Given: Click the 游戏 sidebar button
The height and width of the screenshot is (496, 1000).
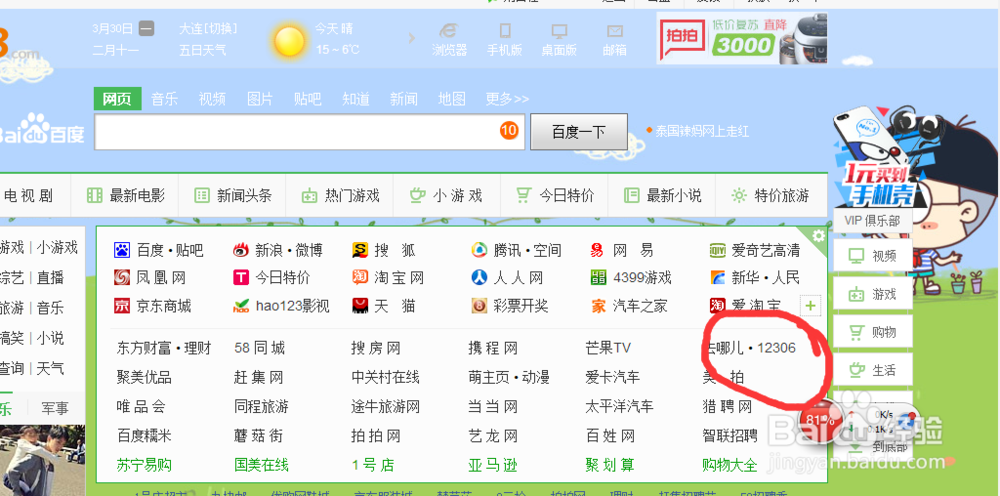Looking at the screenshot, I should 873,295.
